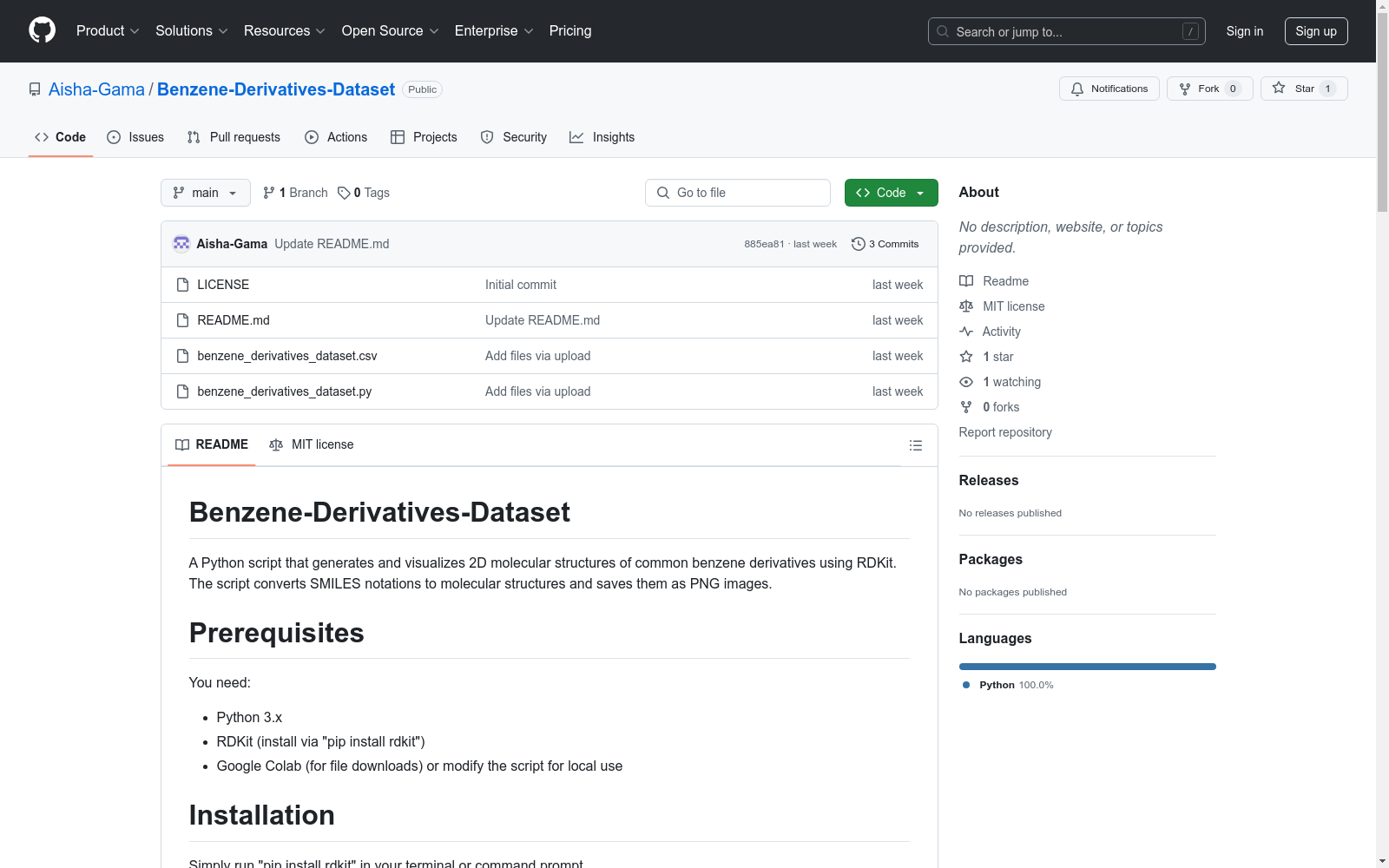Open the green Code dropdown button
Viewport: 1389px width, 868px height.
click(892, 193)
